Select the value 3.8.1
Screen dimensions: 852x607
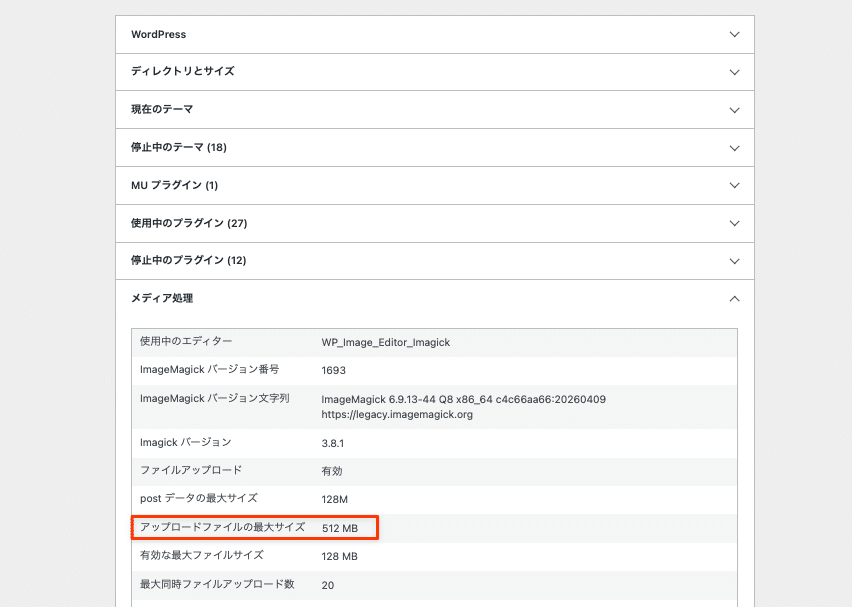tap(333, 443)
